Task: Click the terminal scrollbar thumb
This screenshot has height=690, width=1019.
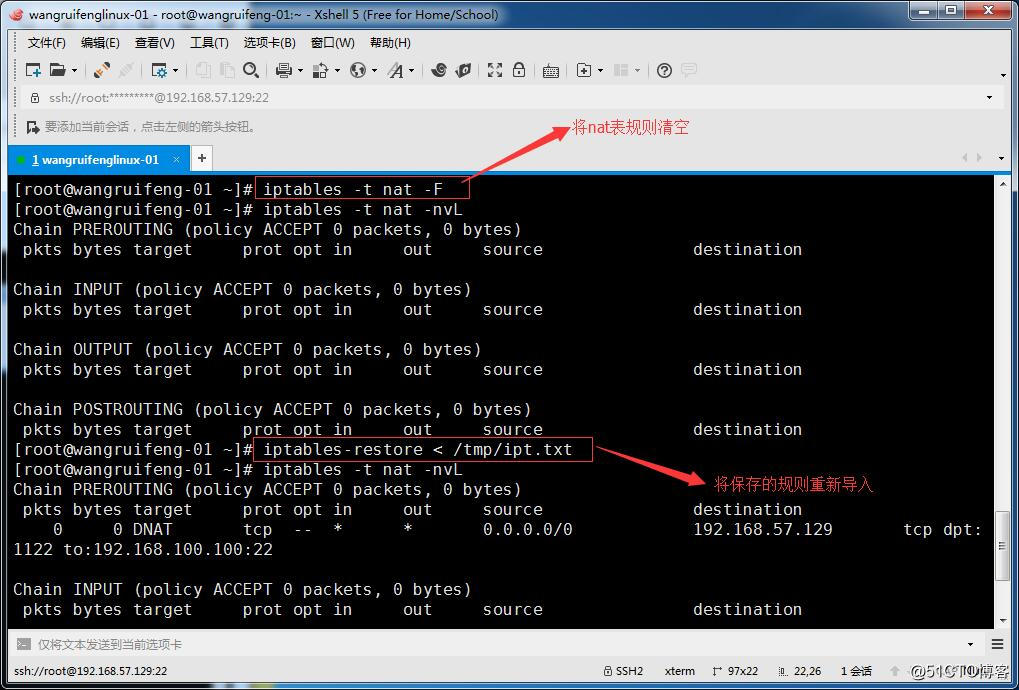Action: tap(1002, 544)
